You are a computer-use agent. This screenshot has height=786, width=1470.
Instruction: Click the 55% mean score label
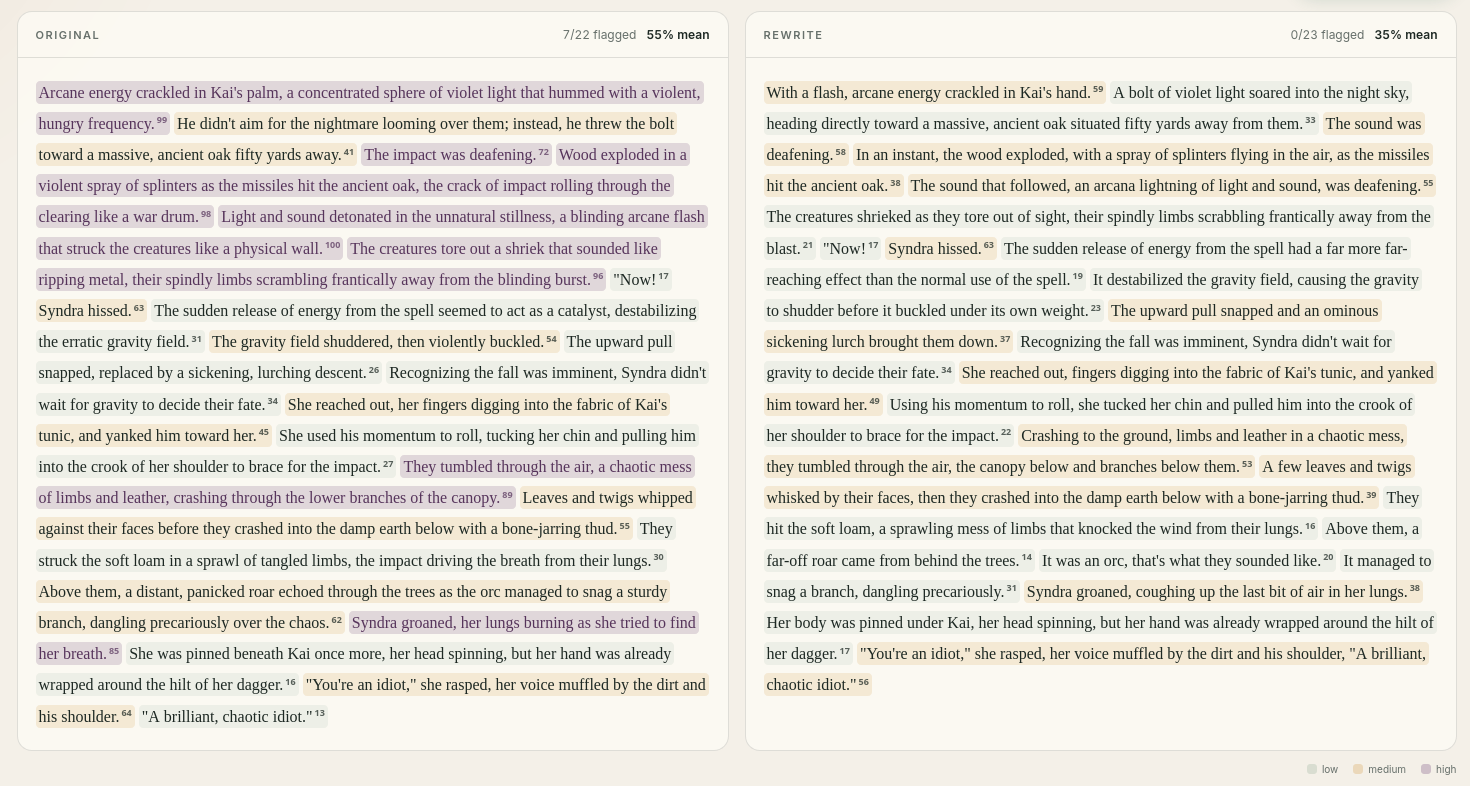coord(678,35)
